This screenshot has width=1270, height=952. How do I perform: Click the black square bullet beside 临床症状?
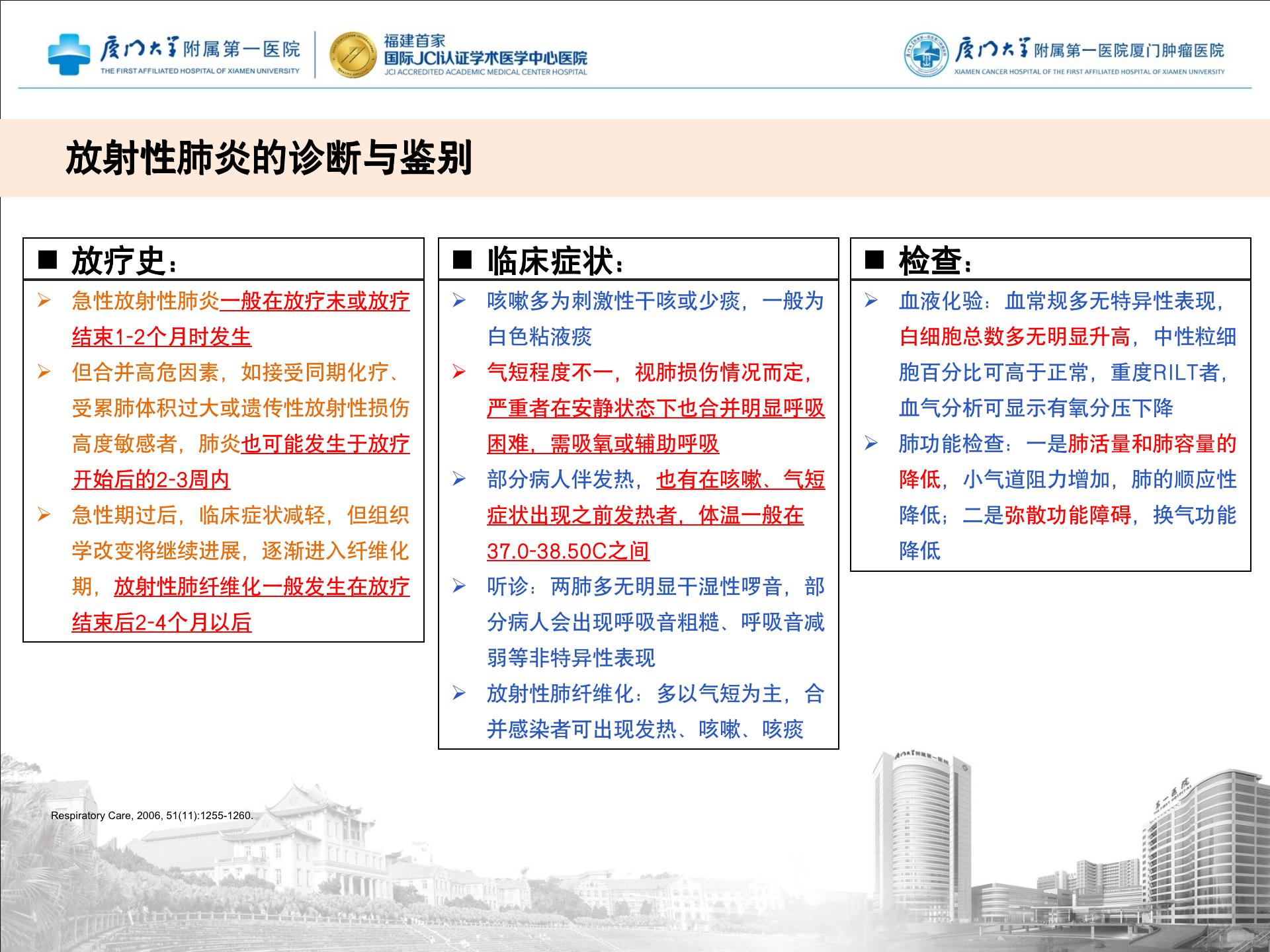pyautogui.click(x=462, y=260)
